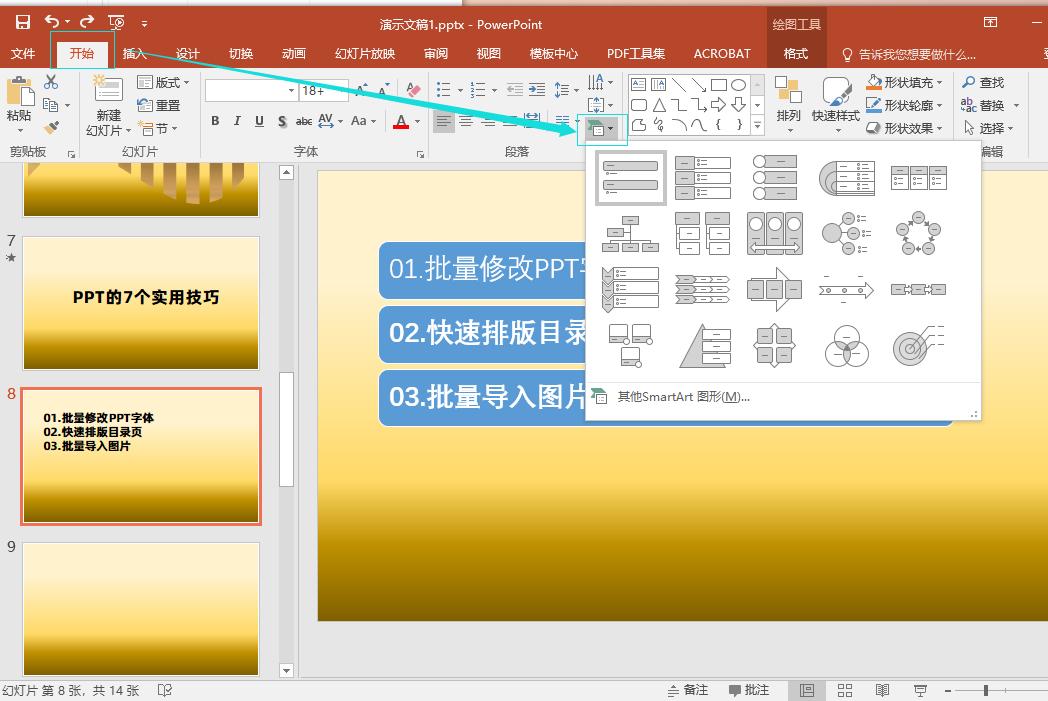Toggle underline text formatting
Viewport: 1048px width, 701px height.
[x=259, y=121]
